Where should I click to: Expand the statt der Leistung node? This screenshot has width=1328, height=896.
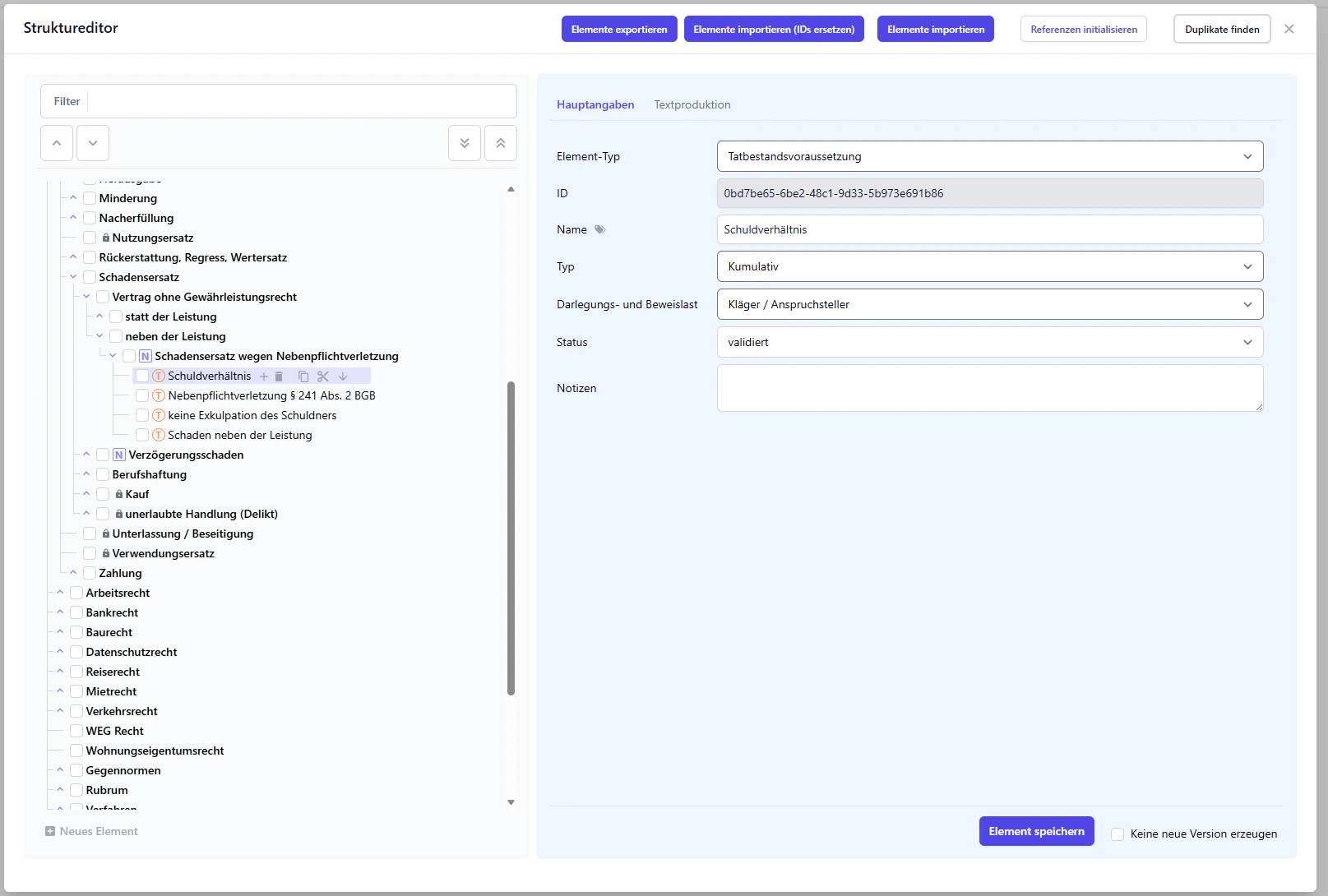pos(99,316)
